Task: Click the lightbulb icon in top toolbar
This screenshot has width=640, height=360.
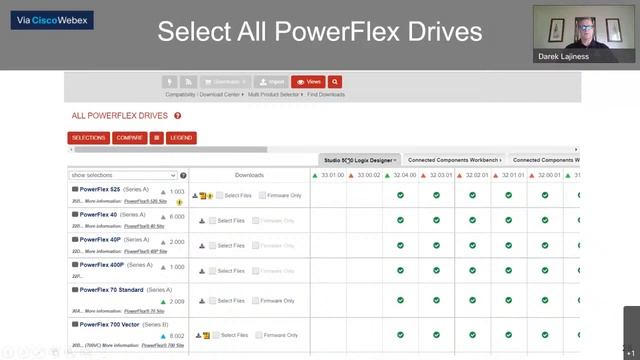Action: [x=169, y=82]
